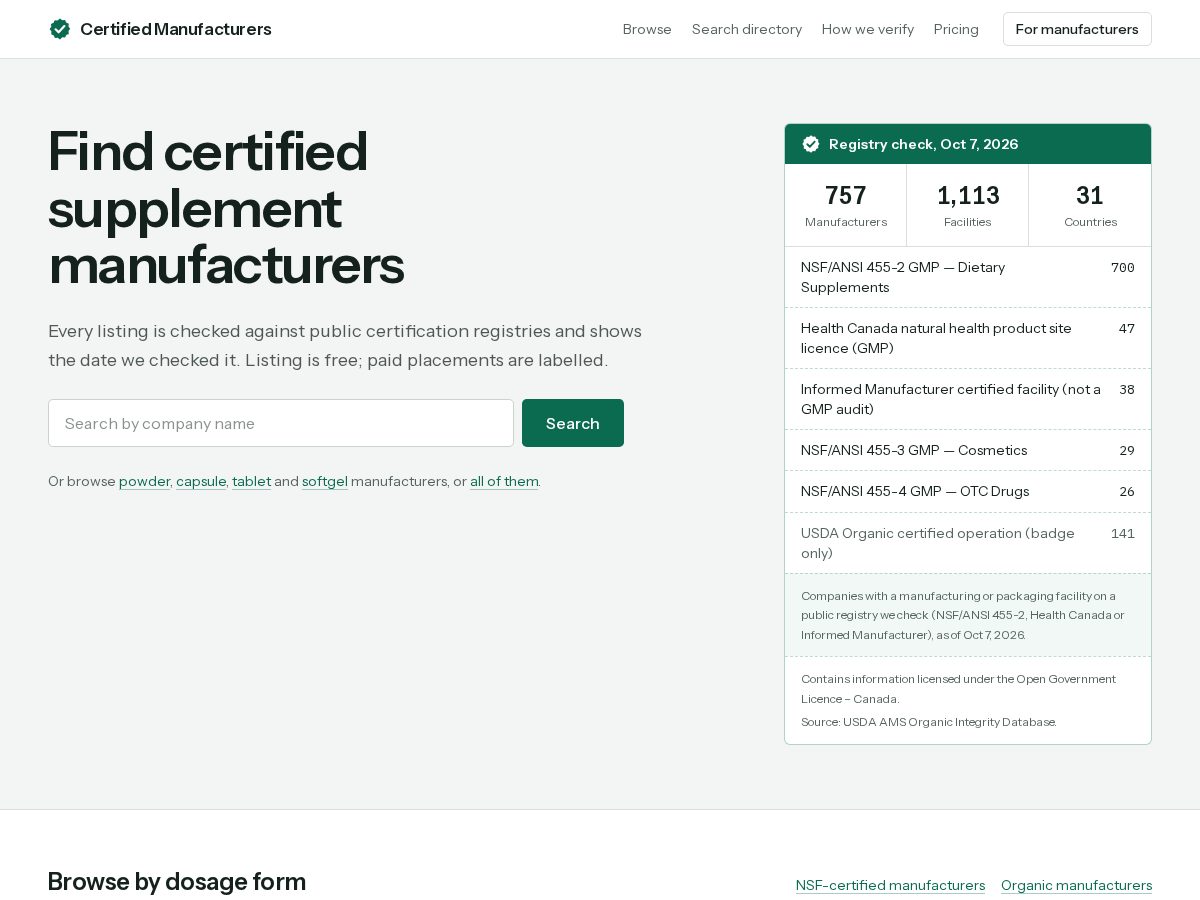
Task: Open the Pricing page
Action: pos(956,29)
